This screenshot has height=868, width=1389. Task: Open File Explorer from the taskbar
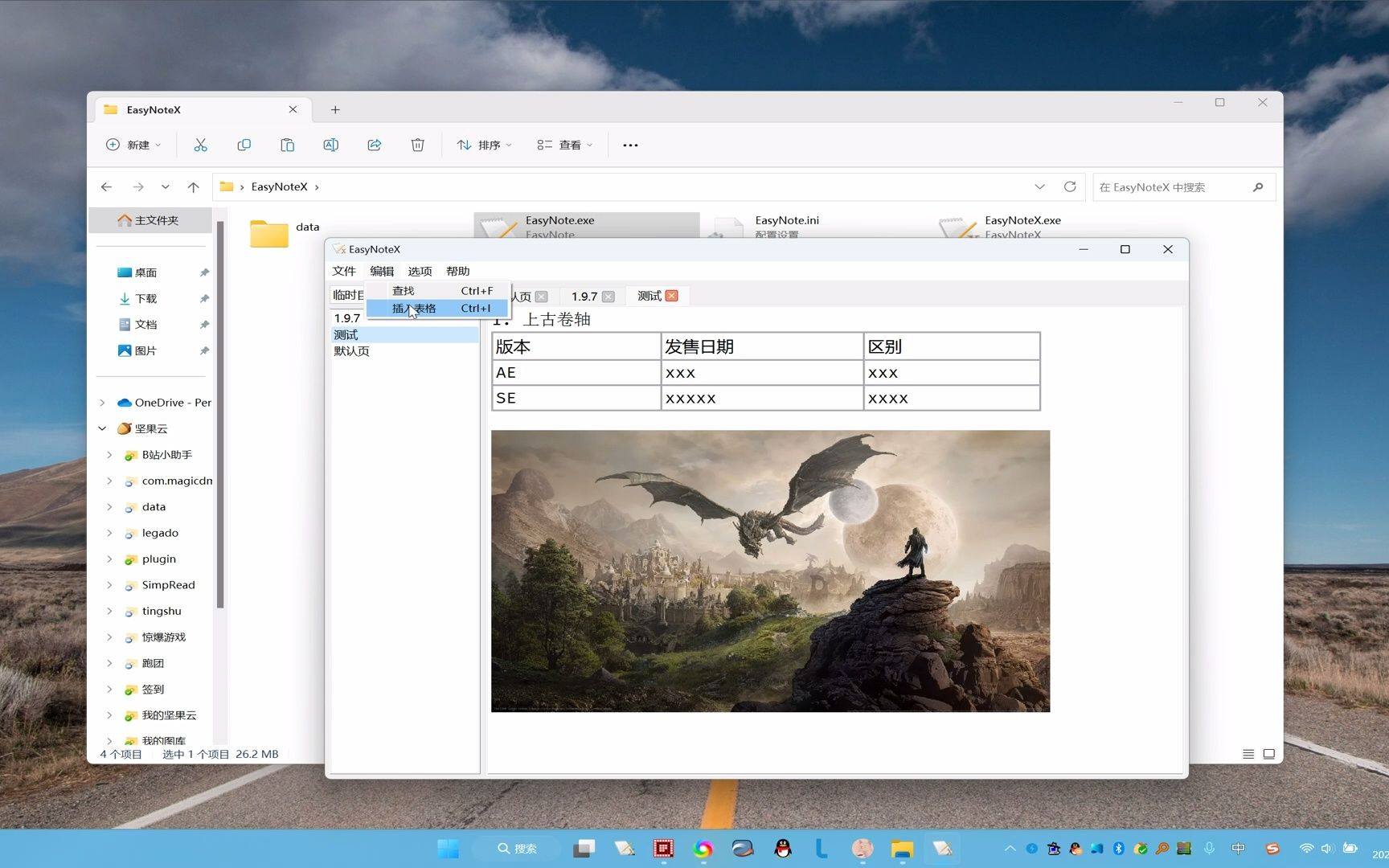point(902,848)
